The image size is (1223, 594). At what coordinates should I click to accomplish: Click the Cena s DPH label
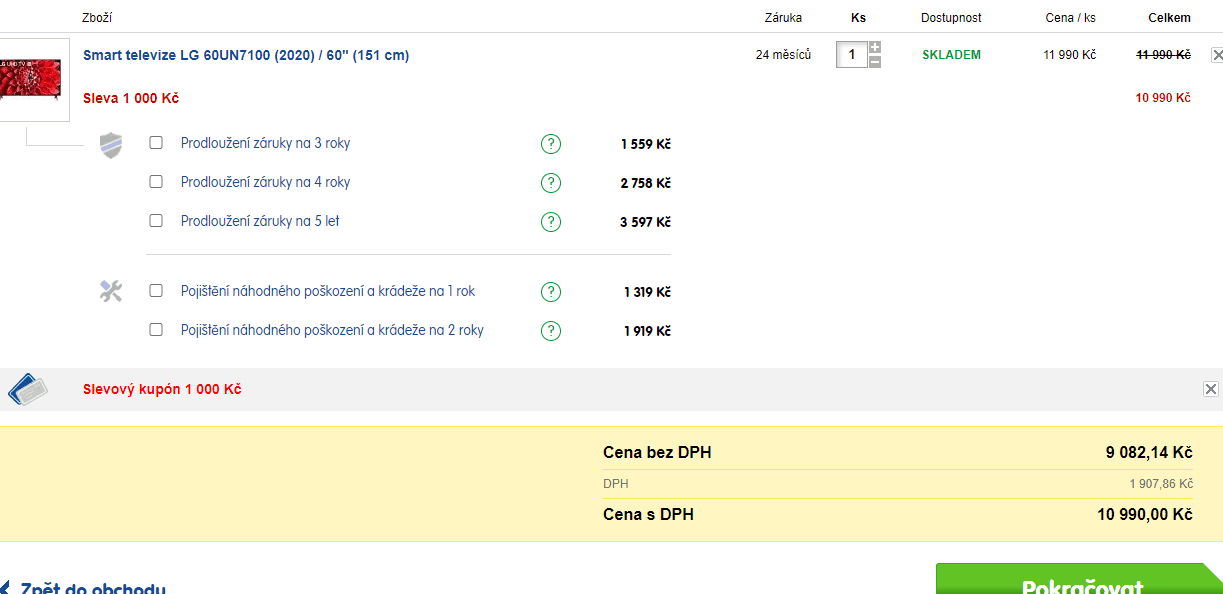[648, 515]
